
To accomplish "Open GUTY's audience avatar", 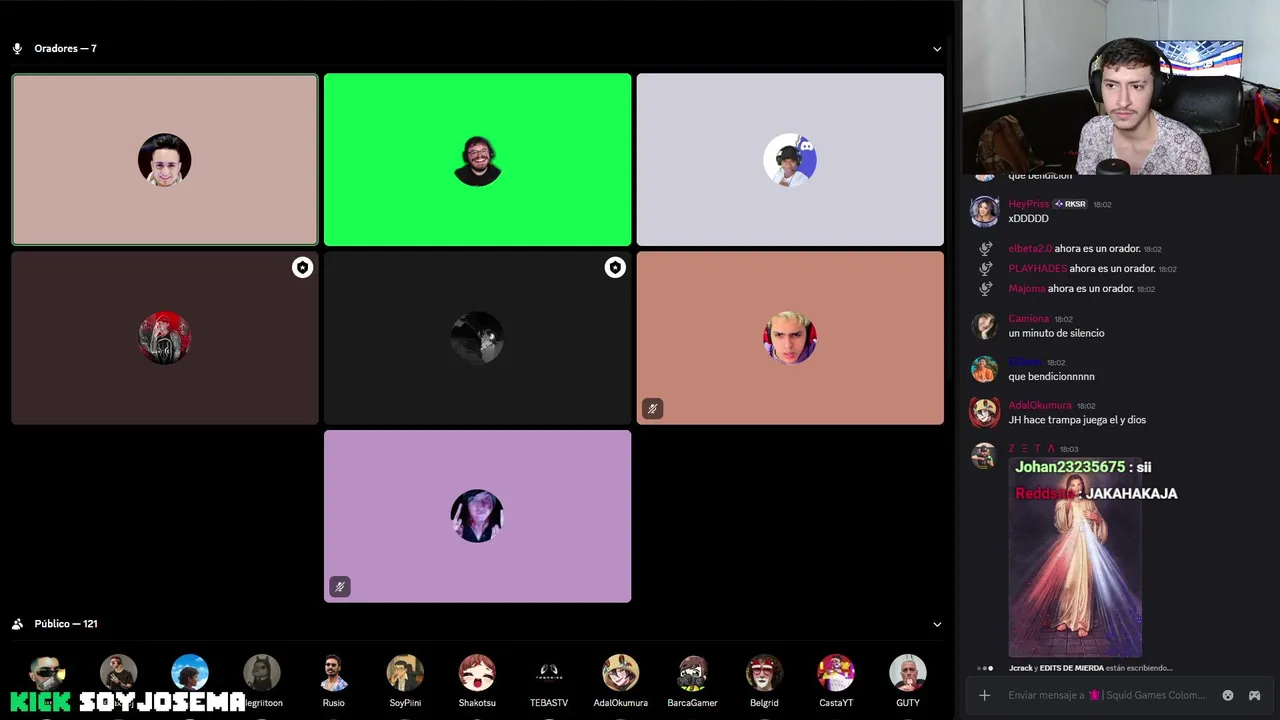I will tap(908, 673).
